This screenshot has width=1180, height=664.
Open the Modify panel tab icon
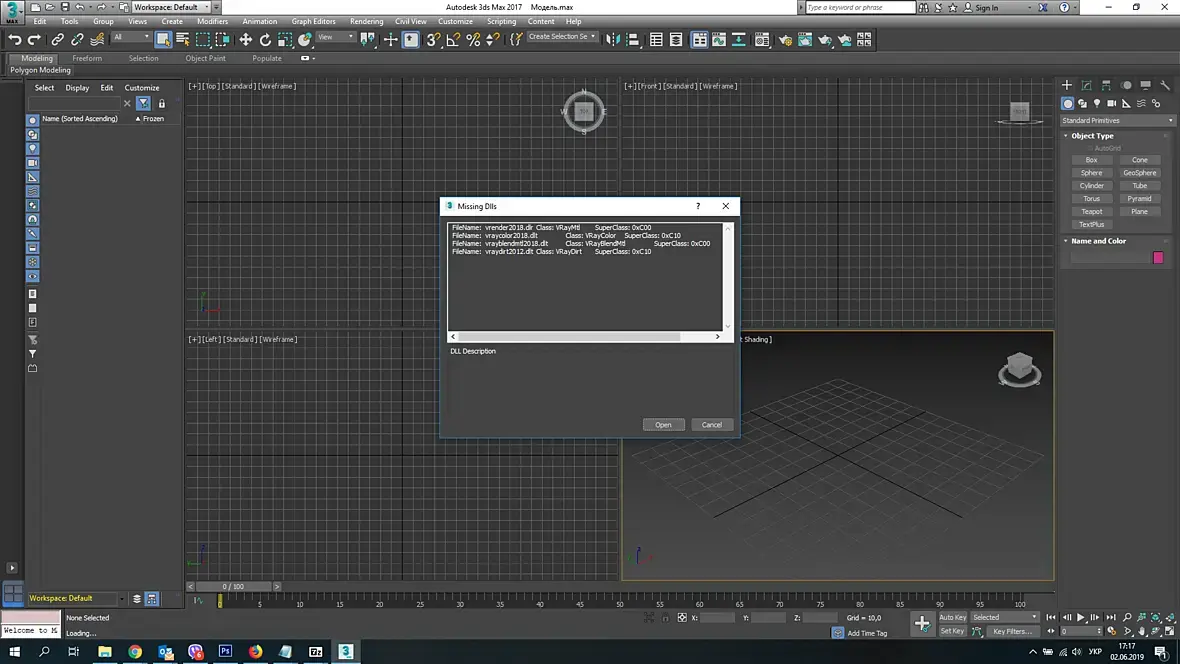coord(1087,85)
